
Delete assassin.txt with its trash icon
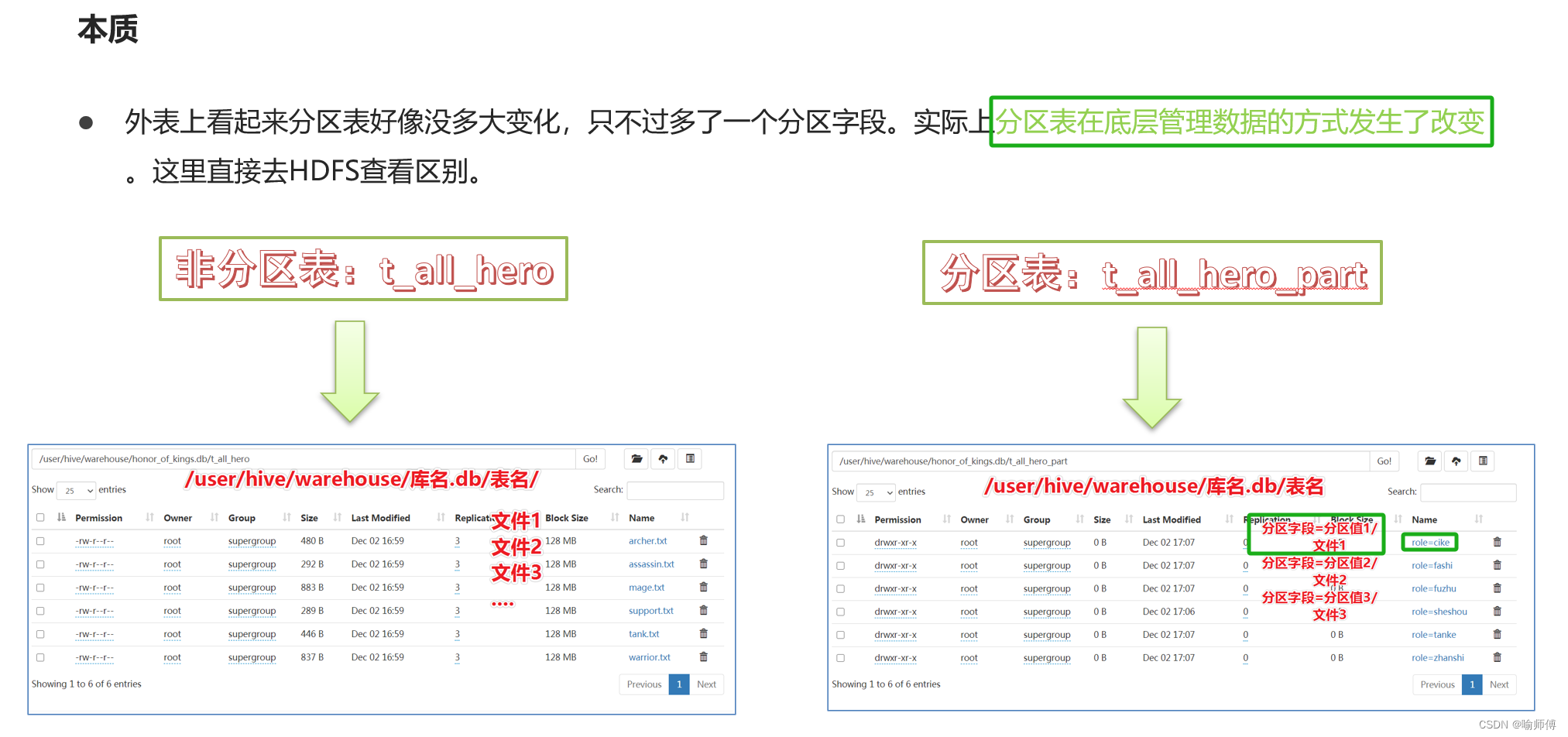(703, 564)
